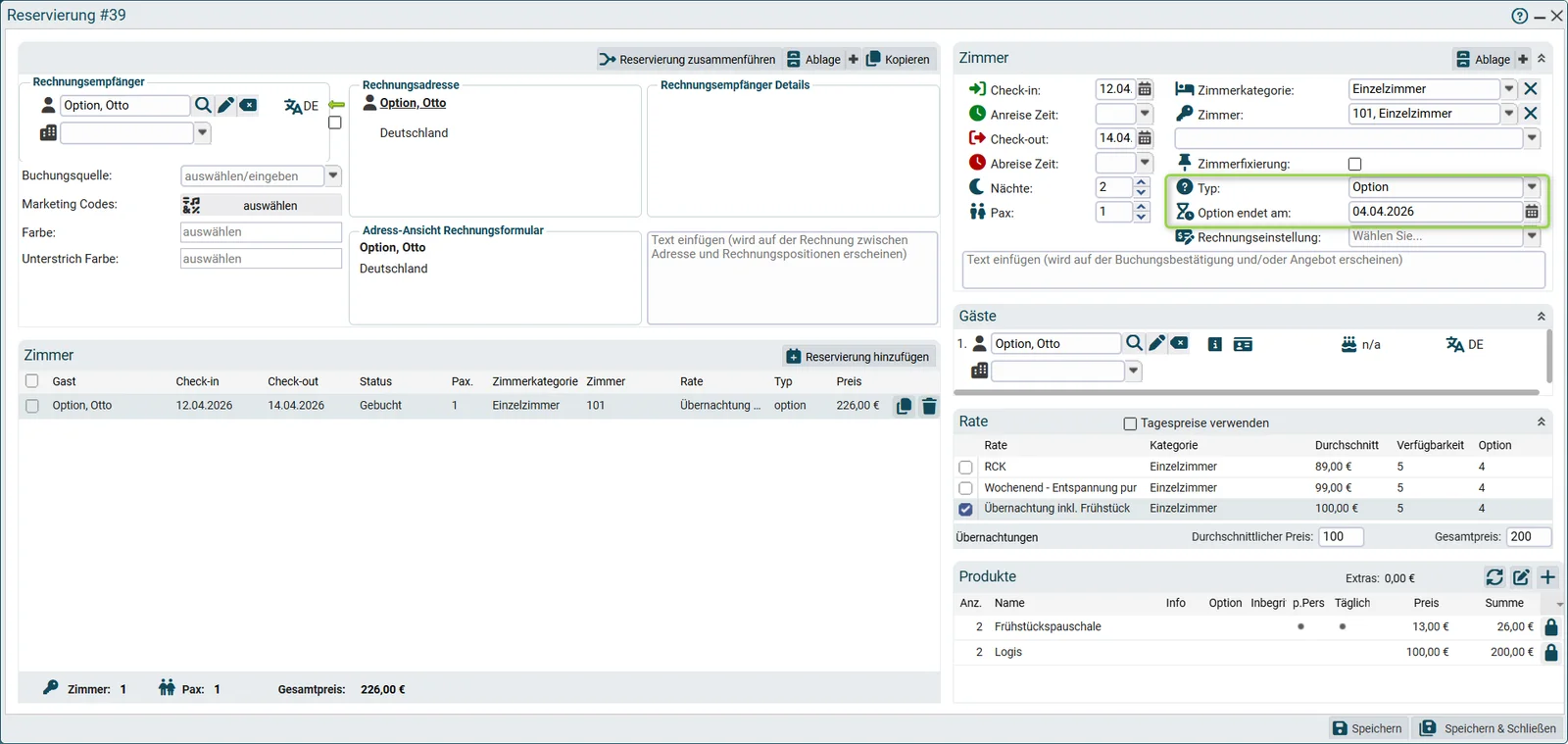
Task: Open the Check-in calendar picker
Action: point(1145,89)
